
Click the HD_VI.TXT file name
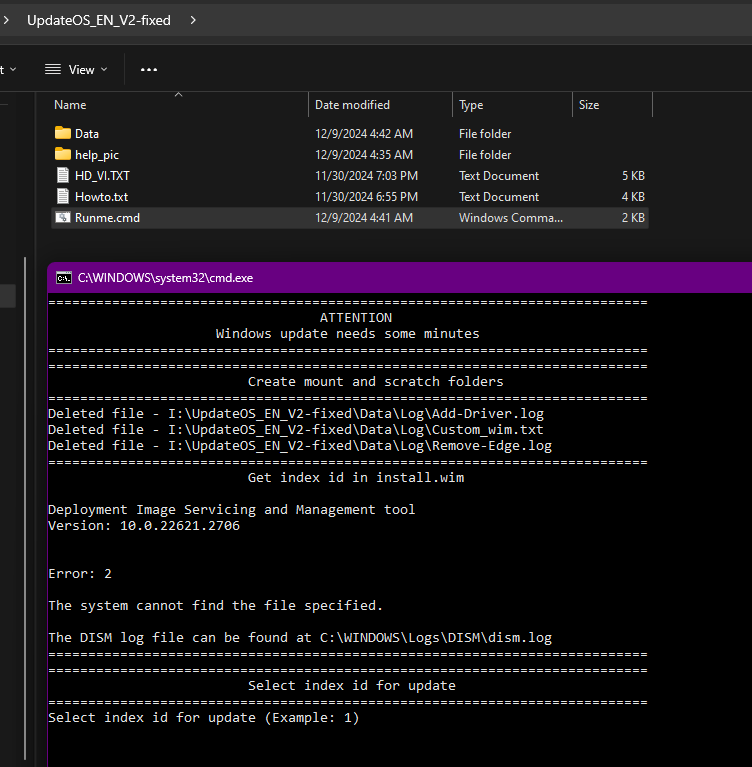click(x=102, y=176)
